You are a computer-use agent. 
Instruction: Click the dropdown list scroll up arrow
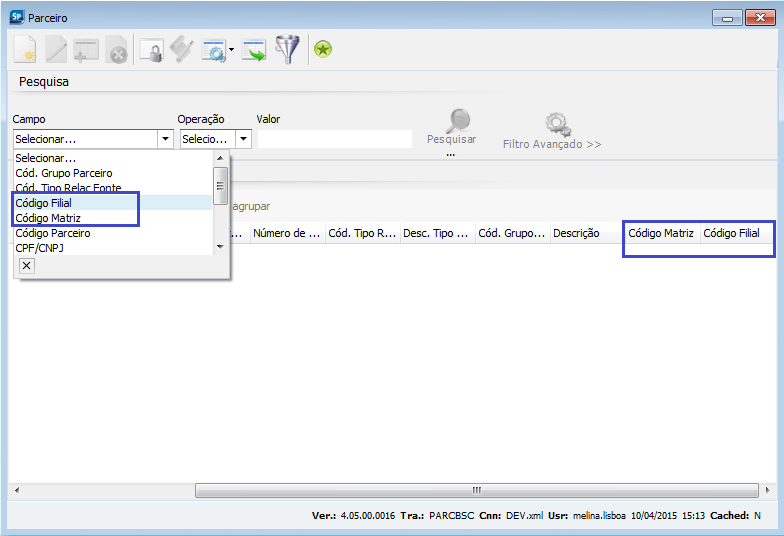[220, 158]
